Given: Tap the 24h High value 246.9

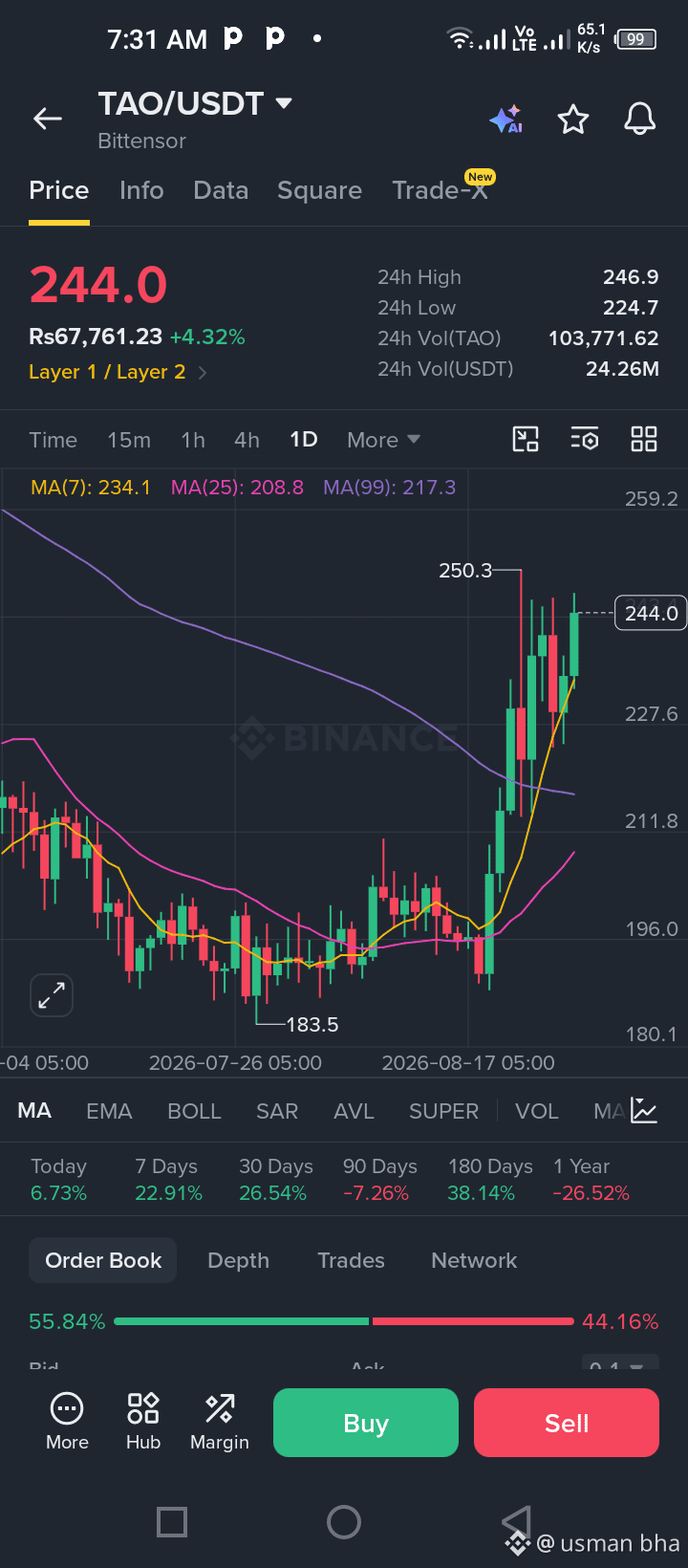Looking at the screenshot, I should (631, 277).
